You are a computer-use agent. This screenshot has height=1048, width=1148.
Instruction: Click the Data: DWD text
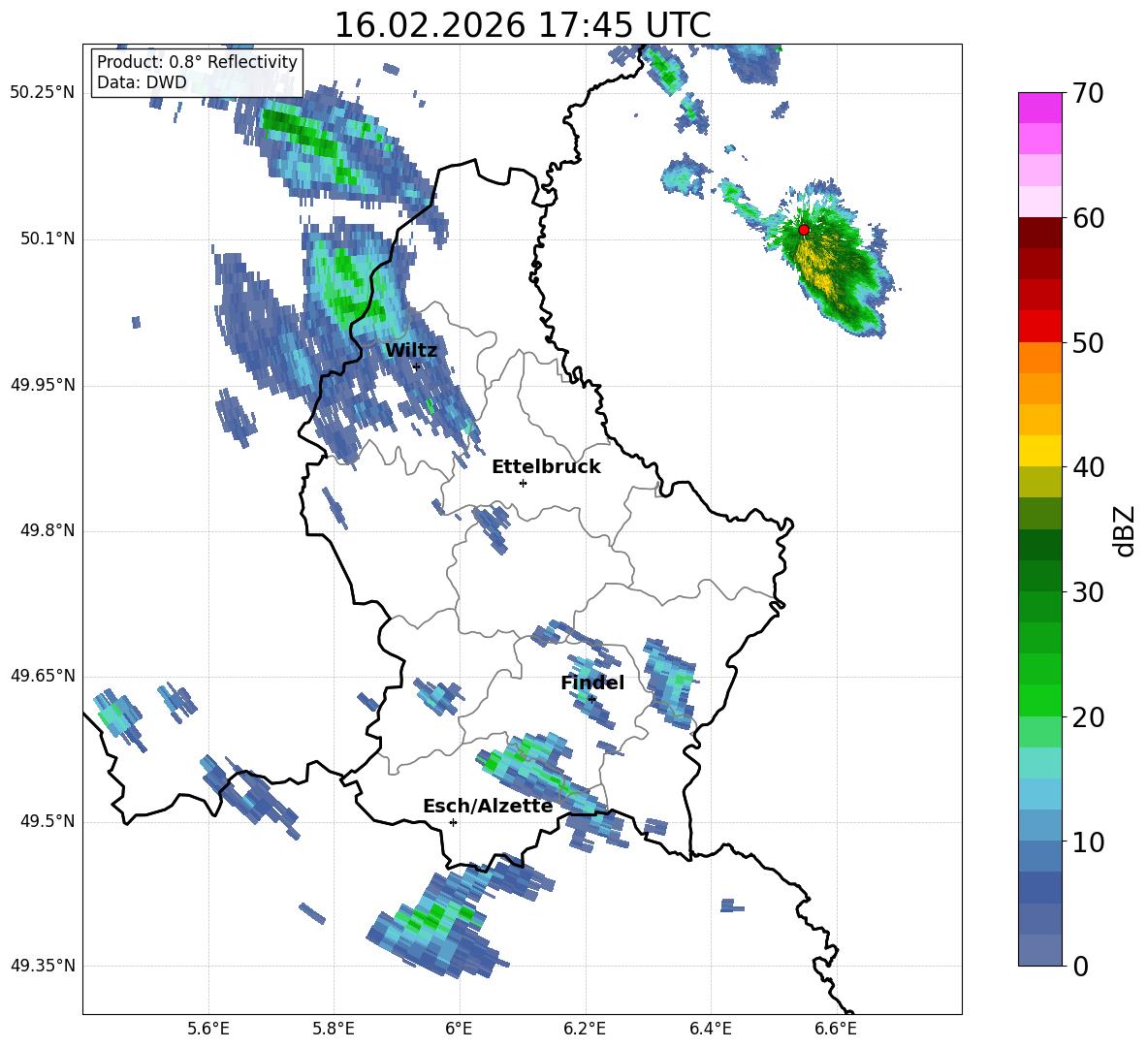coord(142,82)
